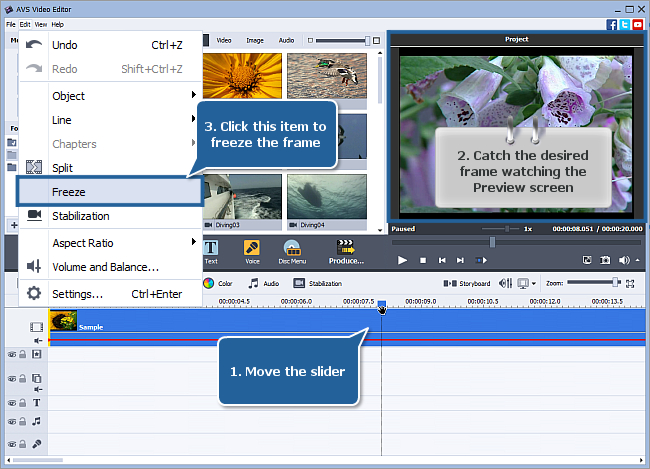
Task: Click the timeline playhead marker
Action: tap(382, 307)
